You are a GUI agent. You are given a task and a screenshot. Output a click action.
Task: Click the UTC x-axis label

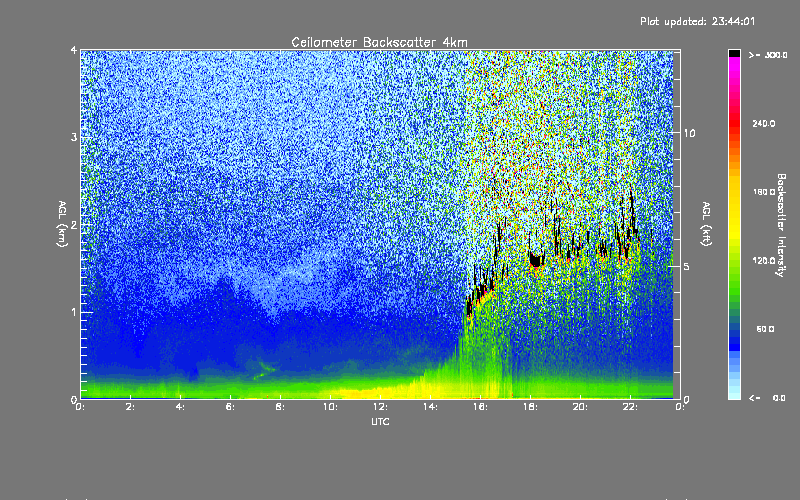click(380, 421)
